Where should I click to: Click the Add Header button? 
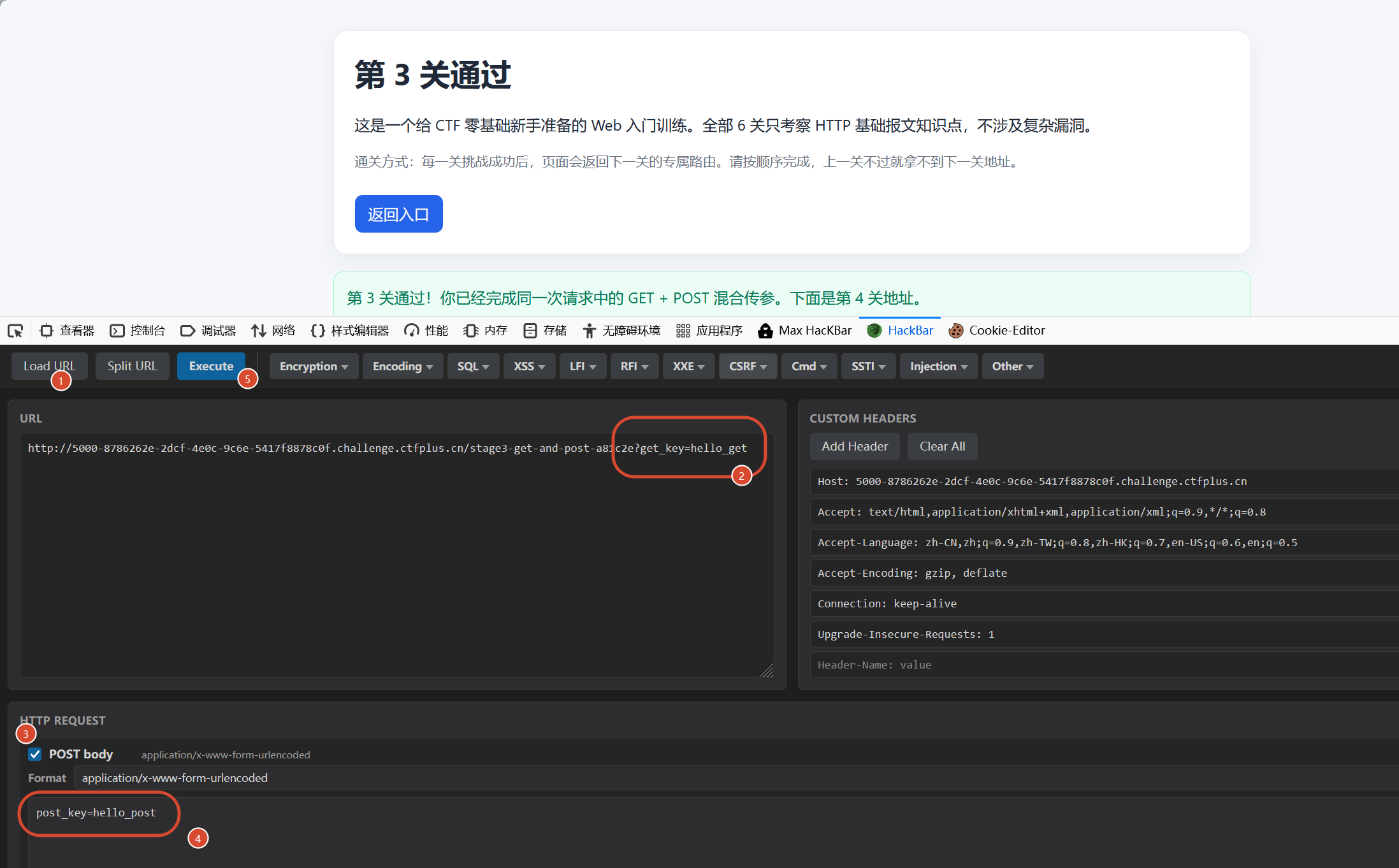pyautogui.click(x=854, y=447)
